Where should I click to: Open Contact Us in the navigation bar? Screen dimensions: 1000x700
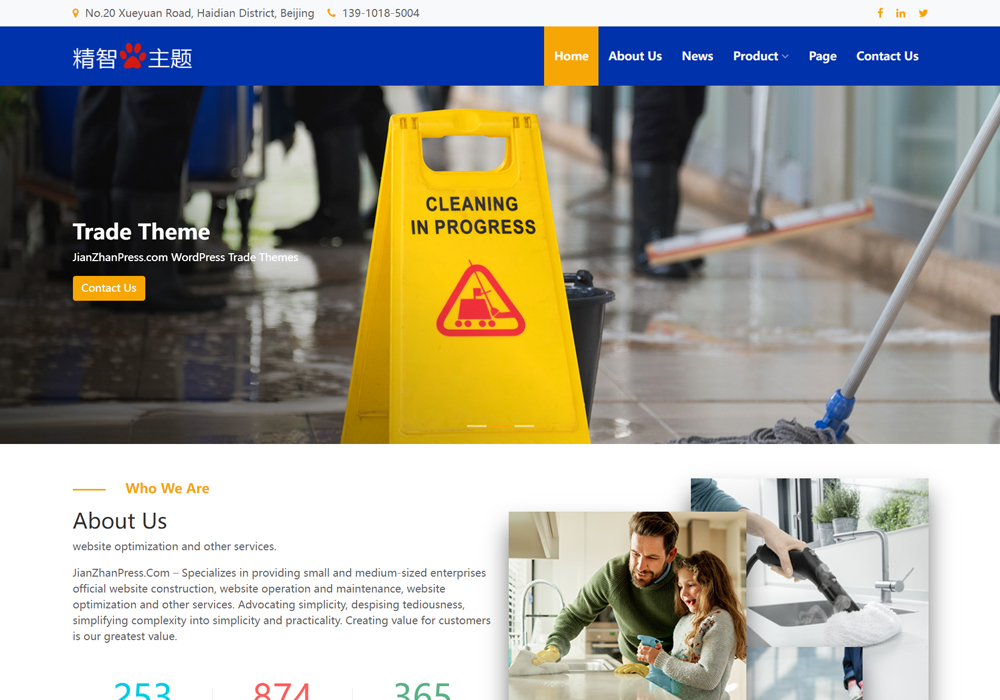click(x=887, y=56)
